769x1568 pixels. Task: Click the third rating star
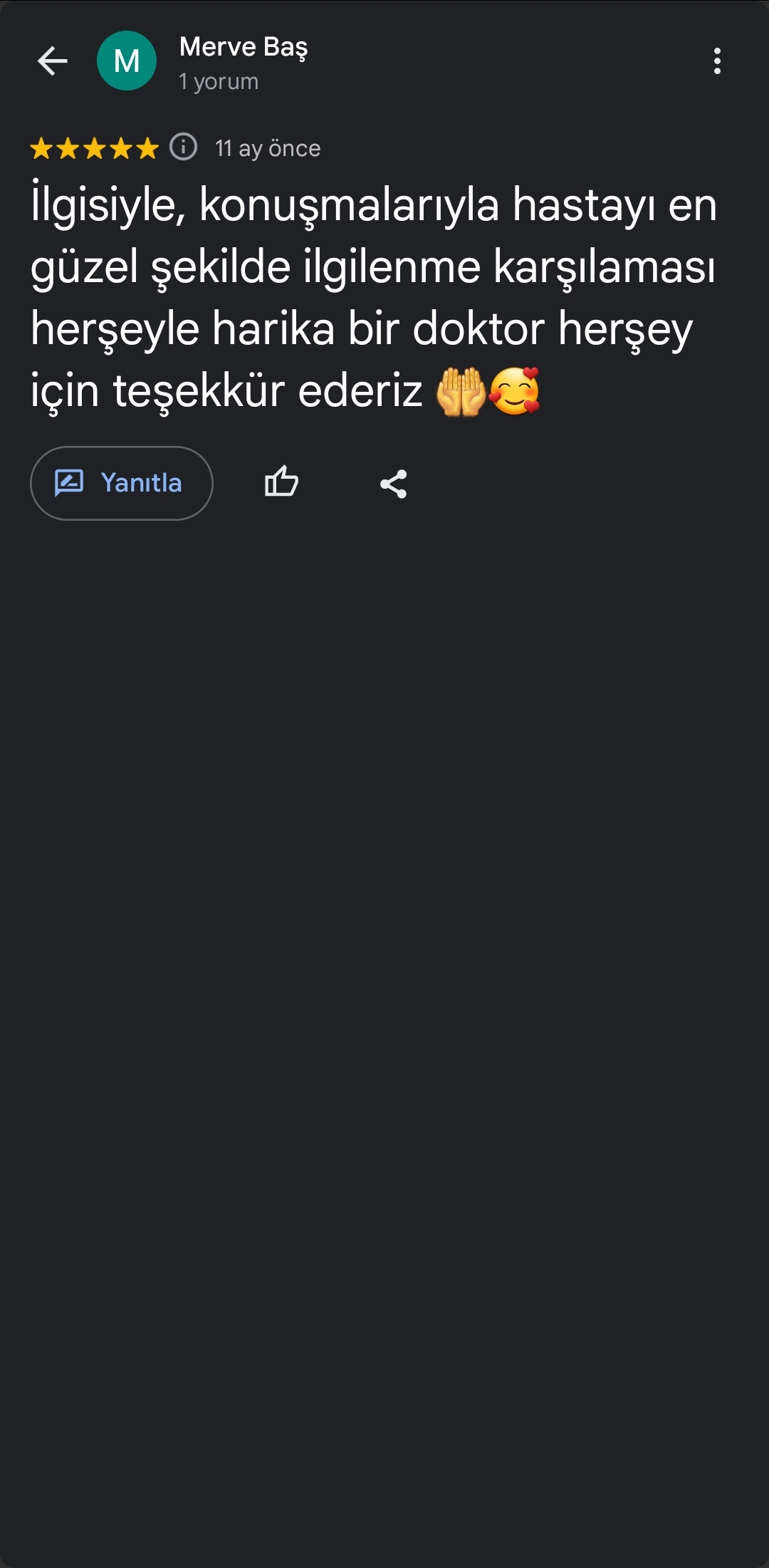(94, 149)
